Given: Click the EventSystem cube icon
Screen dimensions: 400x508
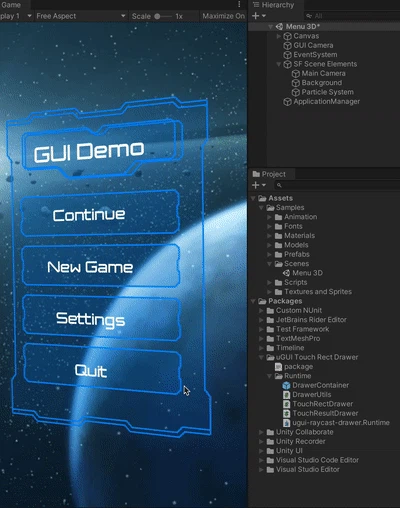Looking at the screenshot, I should (x=287, y=55).
